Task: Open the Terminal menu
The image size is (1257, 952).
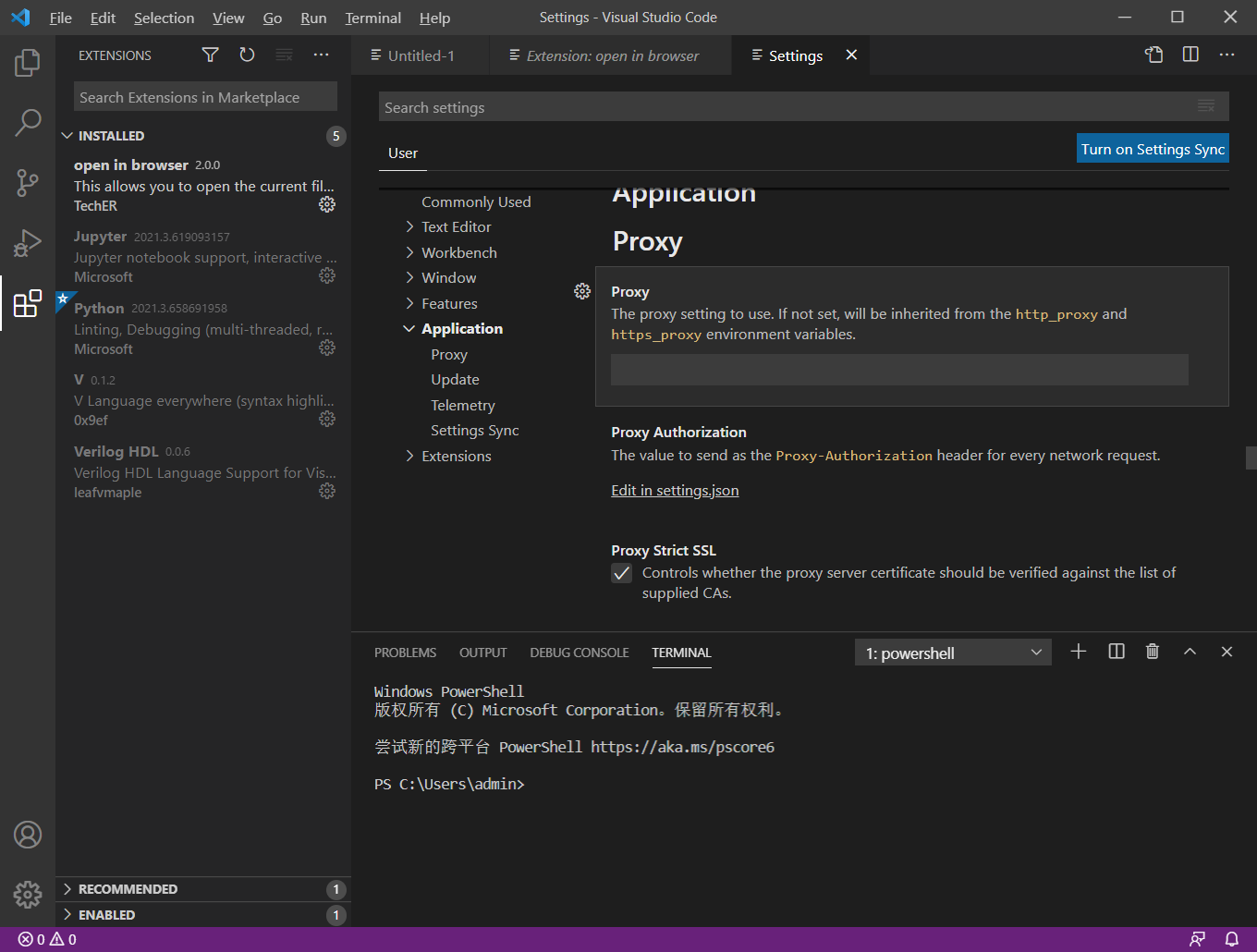Action: (373, 18)
